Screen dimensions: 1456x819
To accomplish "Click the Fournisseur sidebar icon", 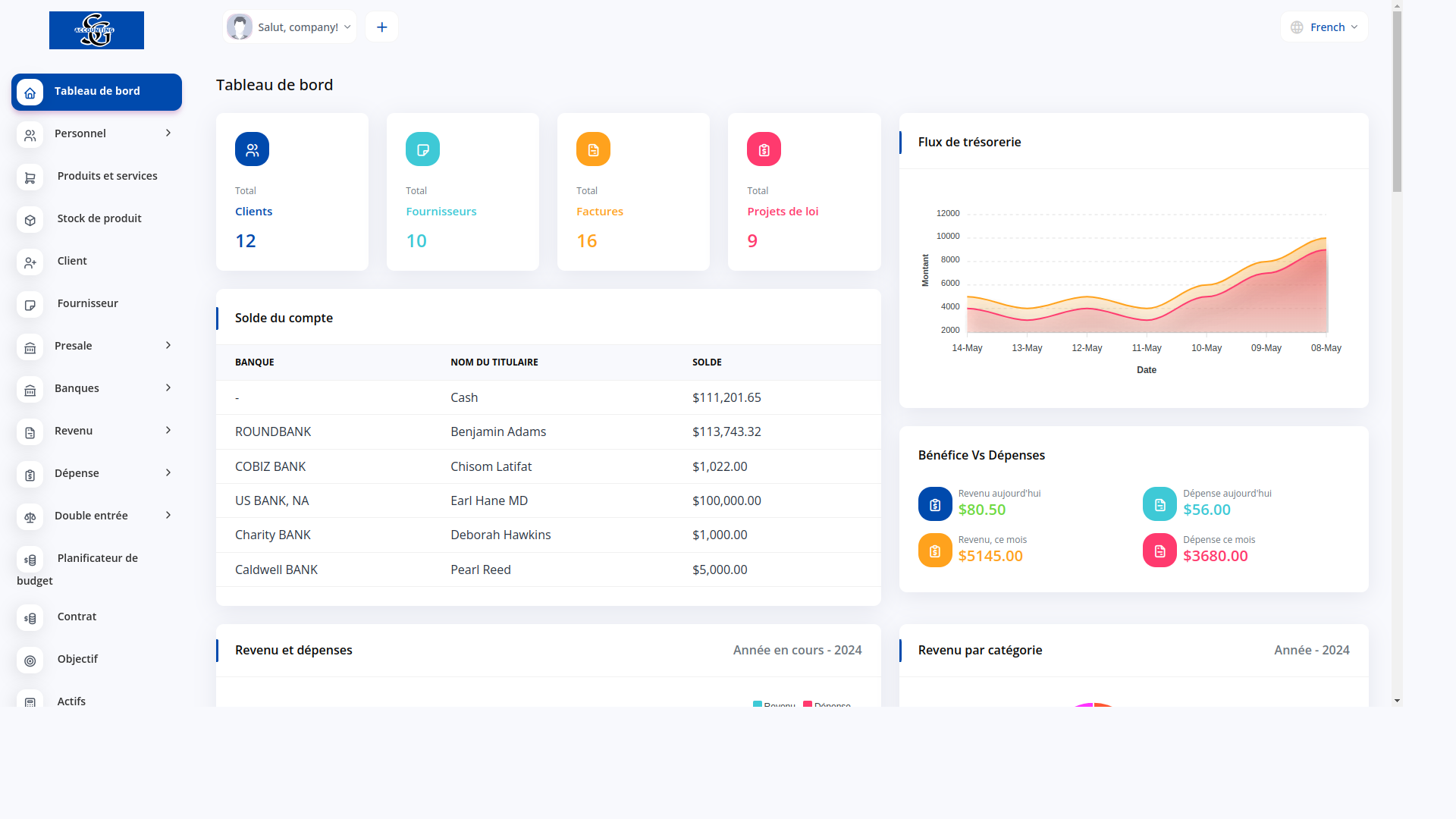I will [x=30, y=305].
